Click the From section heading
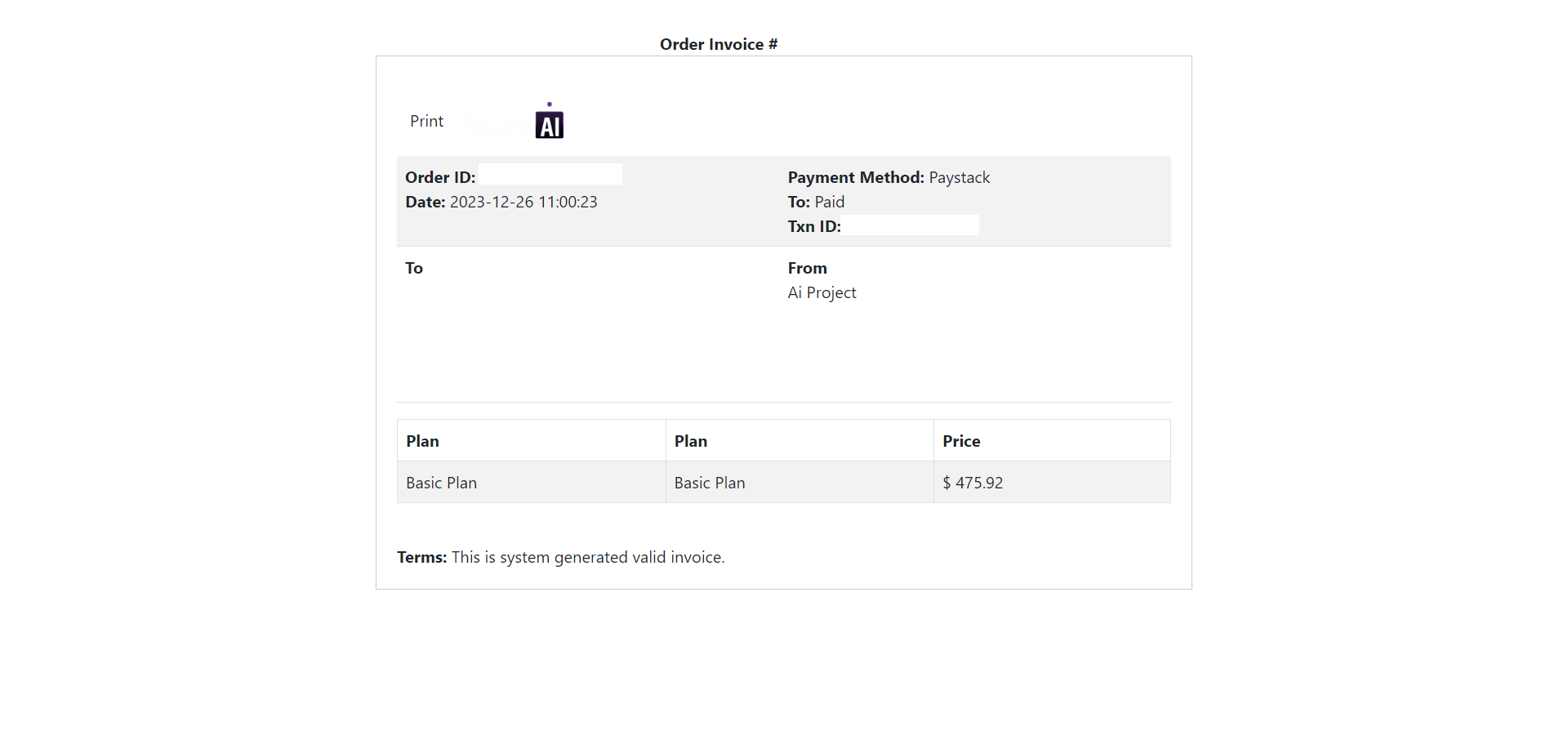Viewport: 1568px width, 753px height. 807,269
